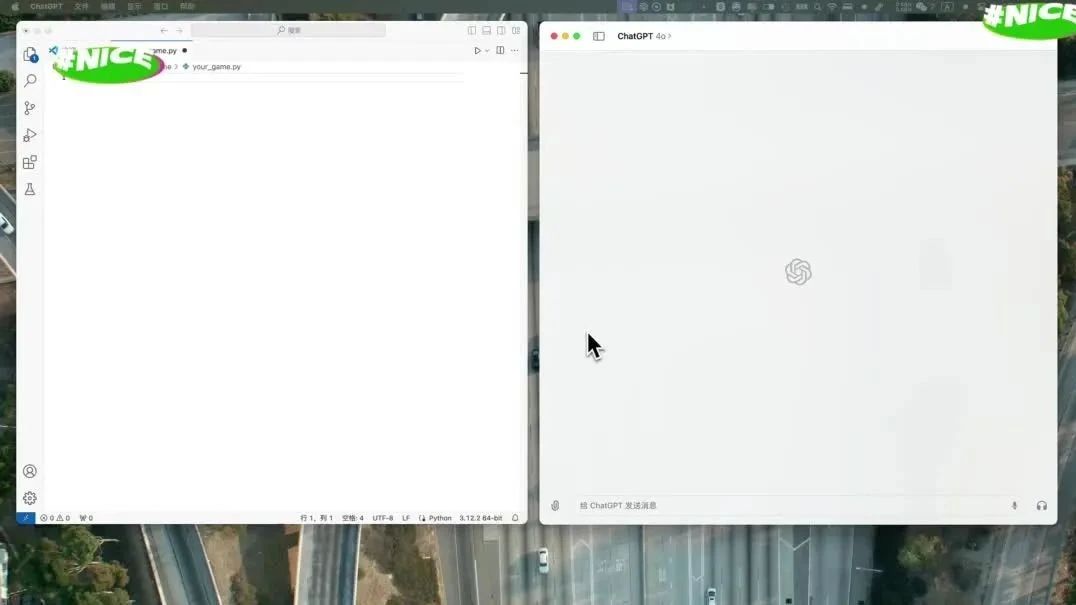
Task: Open notifications bell in VS Code status bar
Action: tap(515, 518)
